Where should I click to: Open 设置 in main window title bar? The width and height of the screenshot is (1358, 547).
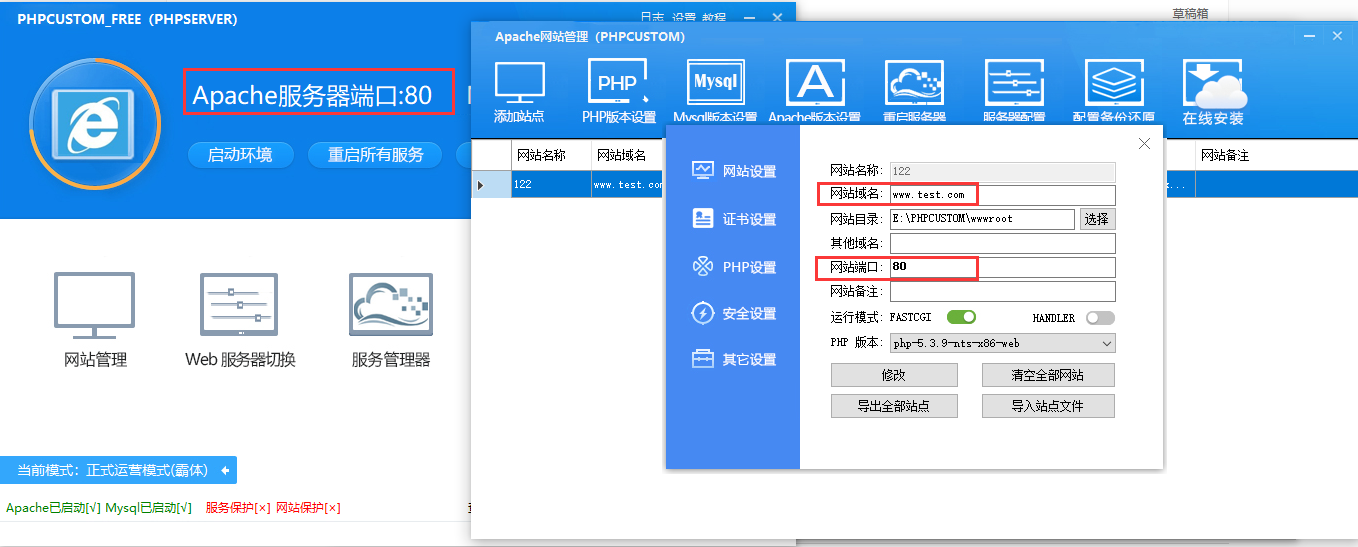coord(683,18)
